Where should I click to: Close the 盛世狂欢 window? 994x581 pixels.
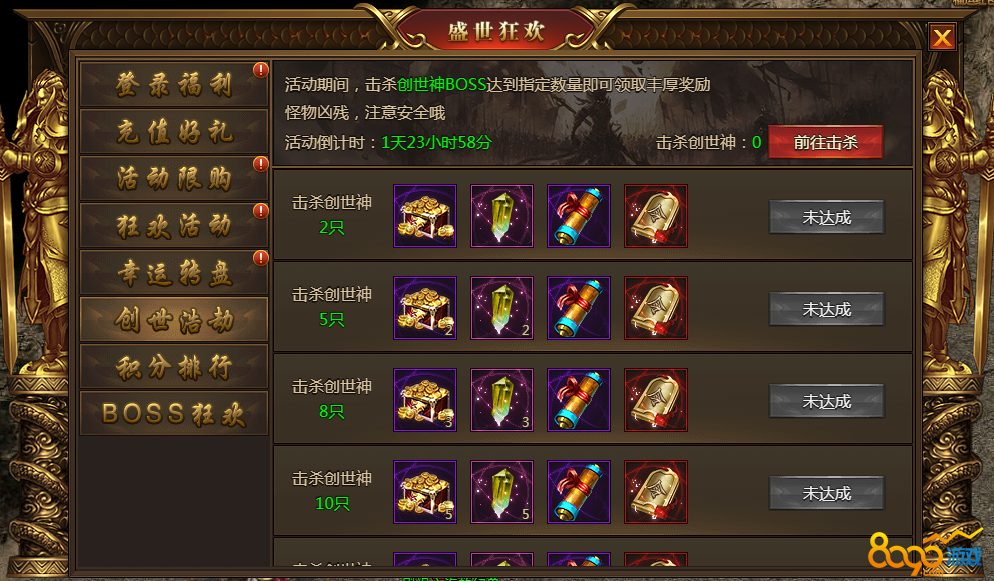coord(942,37)
